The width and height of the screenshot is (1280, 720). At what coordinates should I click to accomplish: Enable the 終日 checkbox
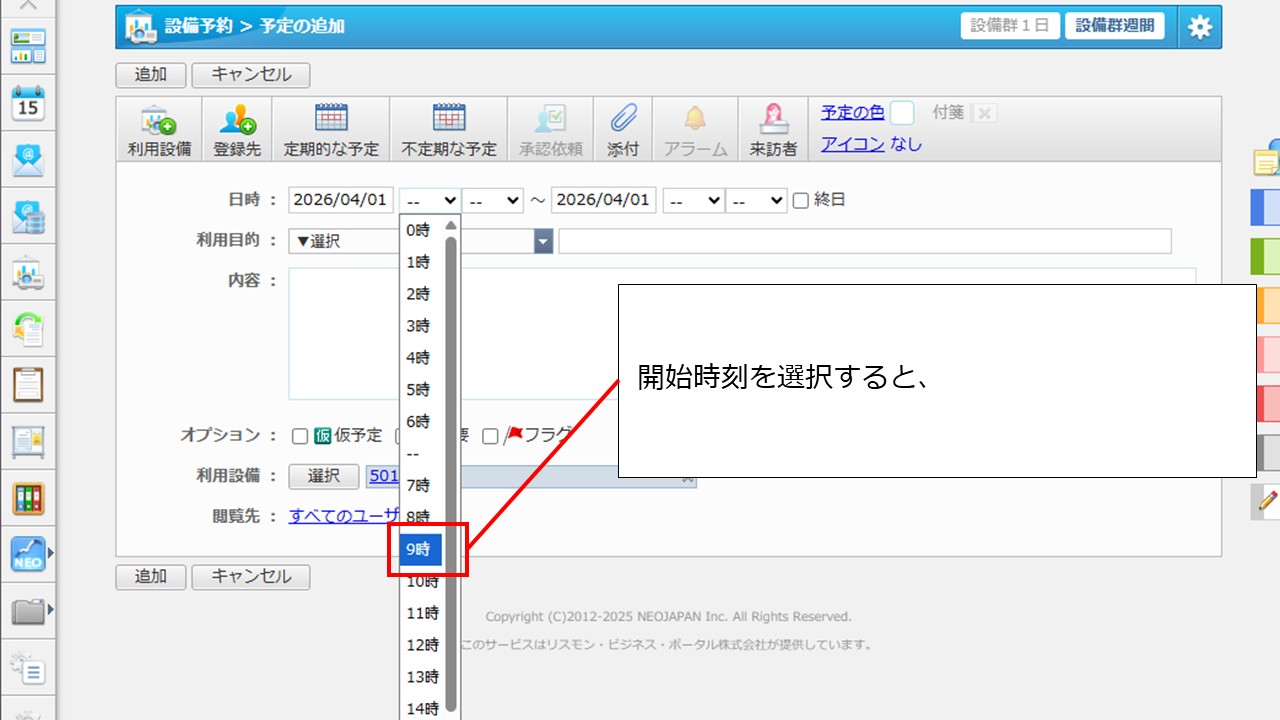point(801,200)
